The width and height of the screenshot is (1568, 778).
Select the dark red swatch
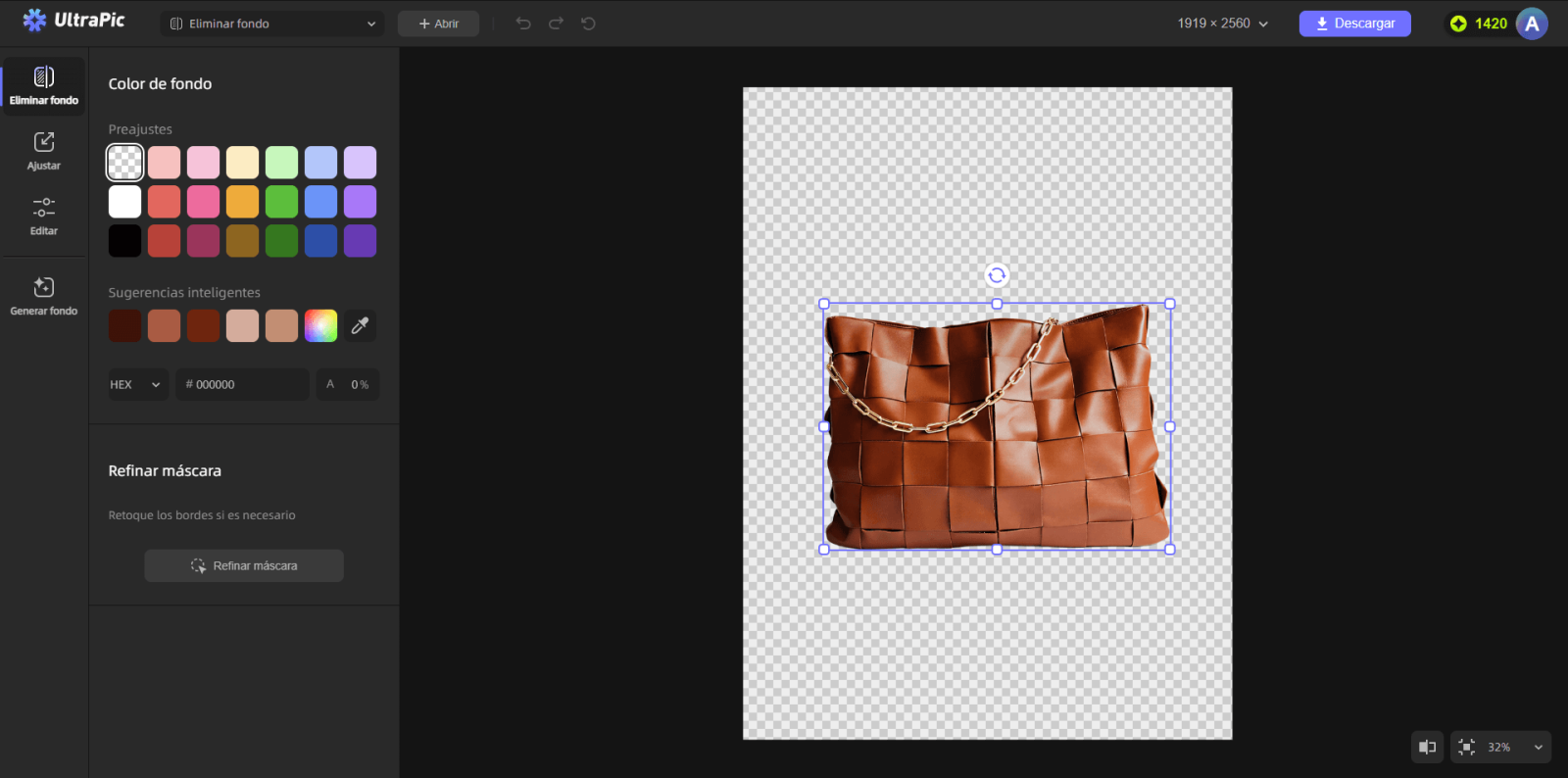tap(164, 241)
